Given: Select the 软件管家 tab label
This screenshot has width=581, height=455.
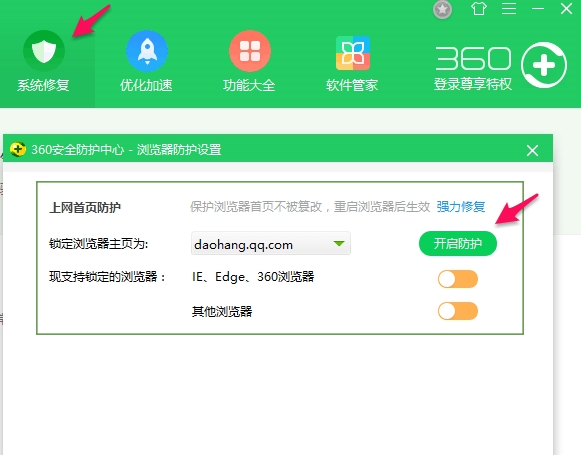Looking at the screenshot, I should tap(352, 85).
